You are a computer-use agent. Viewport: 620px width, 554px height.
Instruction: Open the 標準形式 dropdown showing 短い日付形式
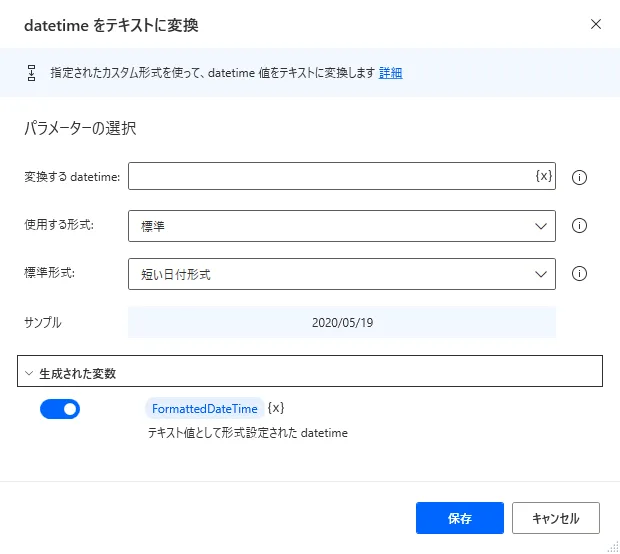[x=341, y=273]
